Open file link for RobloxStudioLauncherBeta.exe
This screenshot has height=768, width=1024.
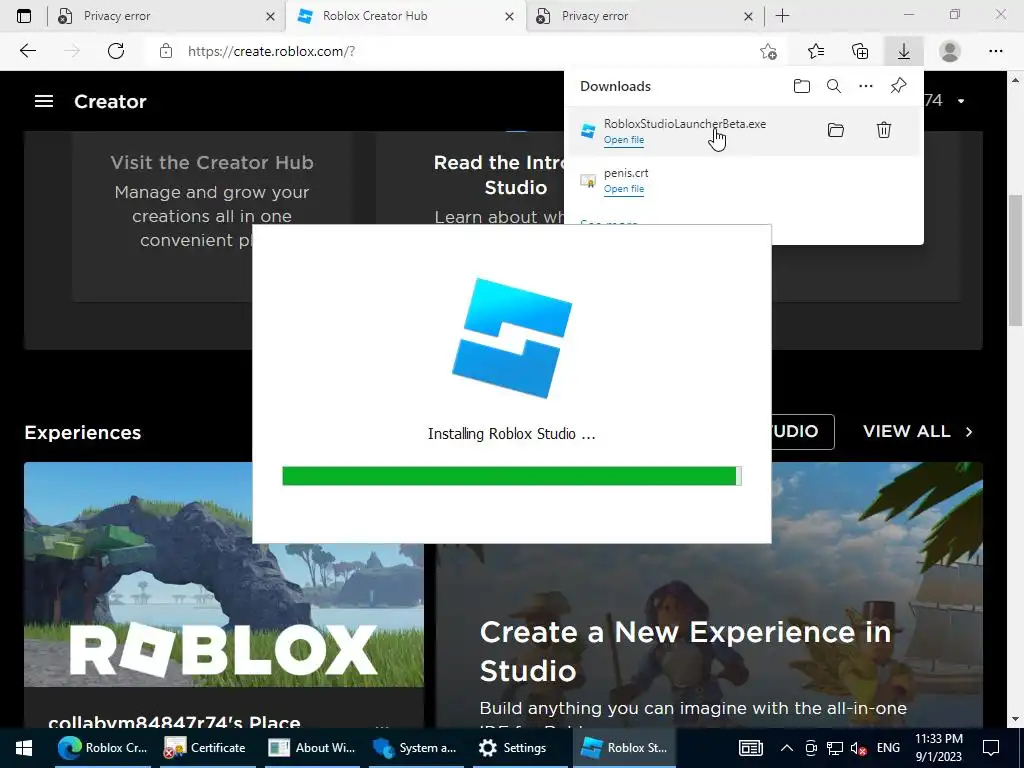[x=624, y=140]
